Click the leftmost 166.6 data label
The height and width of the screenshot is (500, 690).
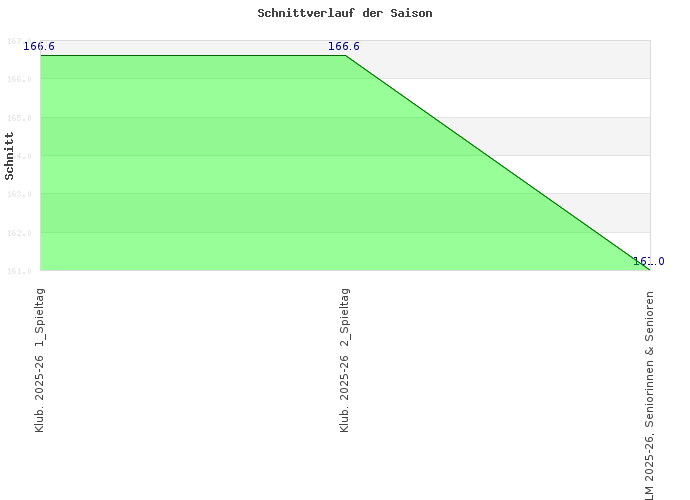39,46
